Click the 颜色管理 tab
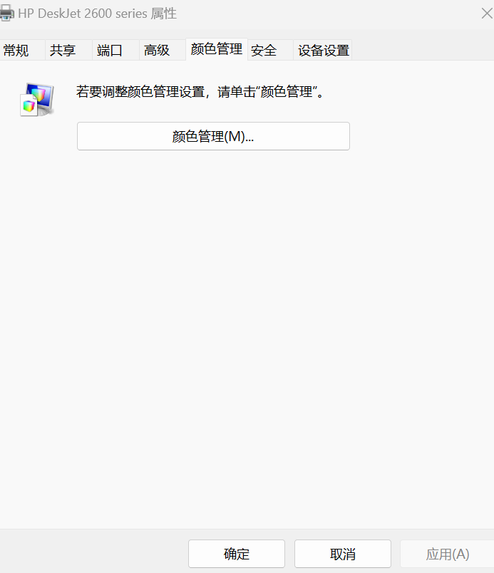Image resolution: width=494 pixels, height=573 pixels. (x=216, y=49)
